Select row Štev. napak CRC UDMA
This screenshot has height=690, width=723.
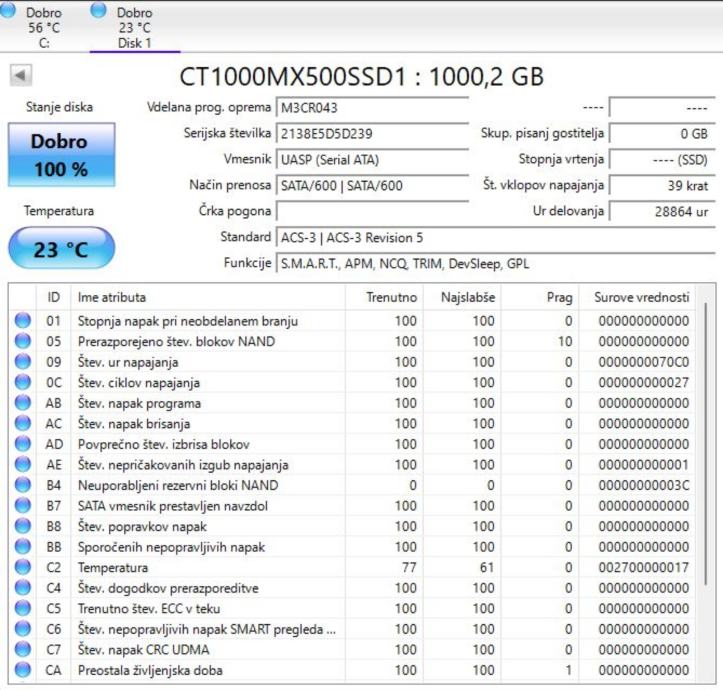[352, 649]
